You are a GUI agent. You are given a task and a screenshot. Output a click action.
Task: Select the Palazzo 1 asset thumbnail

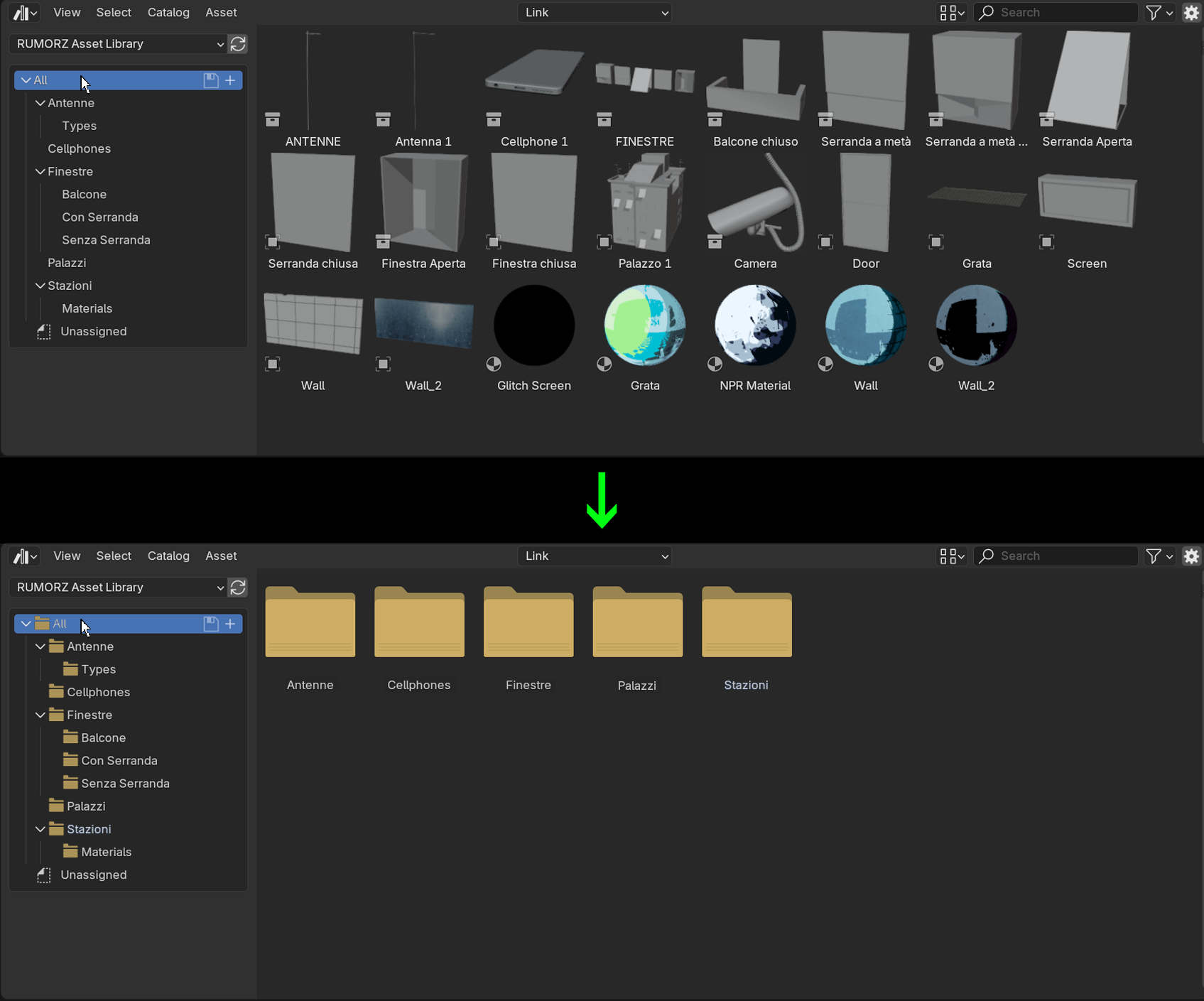[x=645, y=203]
